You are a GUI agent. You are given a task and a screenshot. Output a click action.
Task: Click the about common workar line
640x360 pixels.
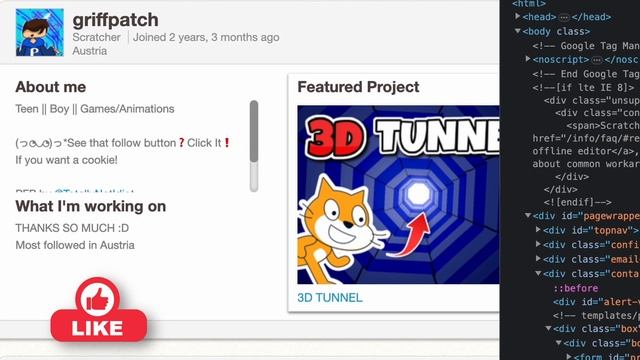(586, 164)
